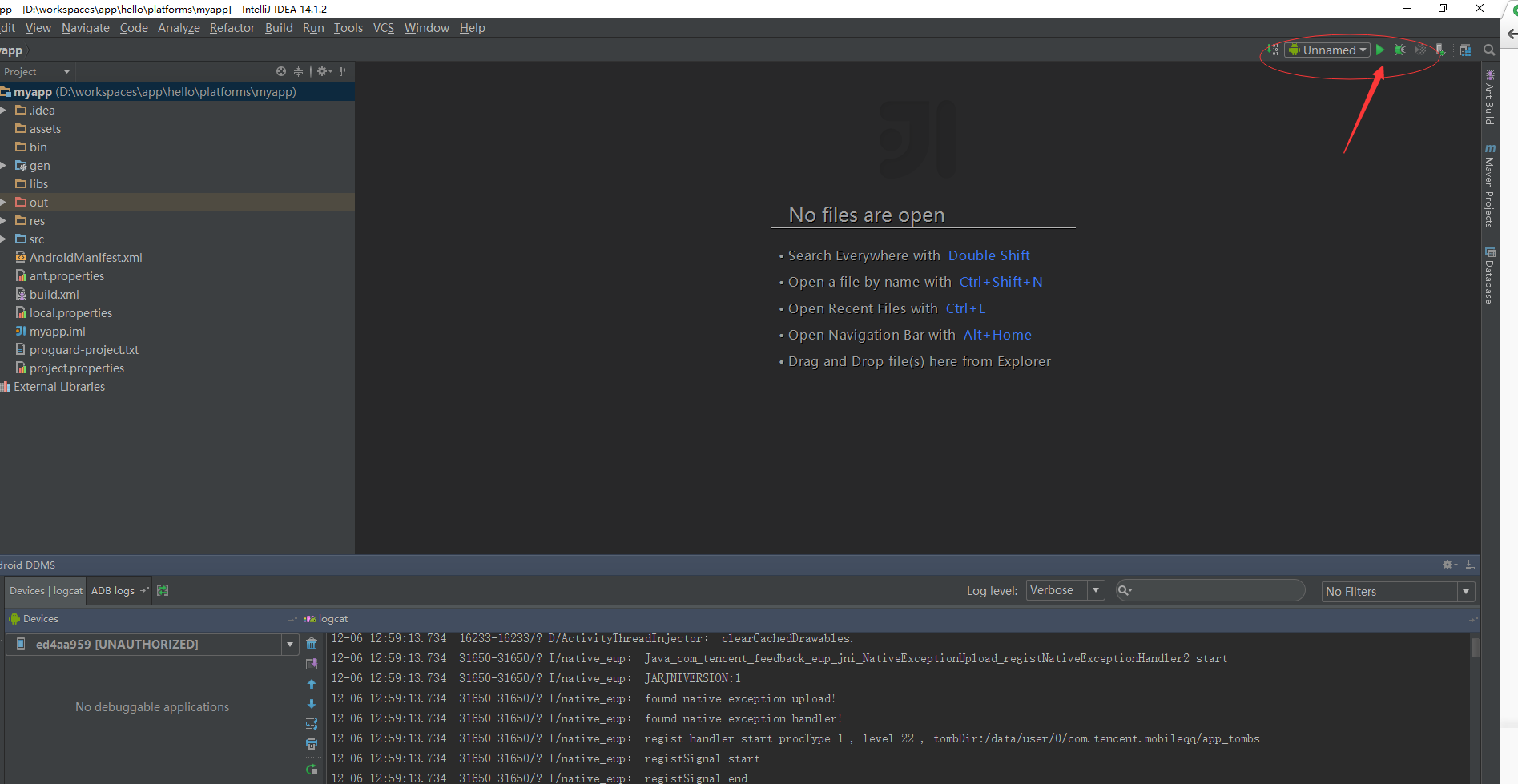Select build.xml file

[54, 295]
